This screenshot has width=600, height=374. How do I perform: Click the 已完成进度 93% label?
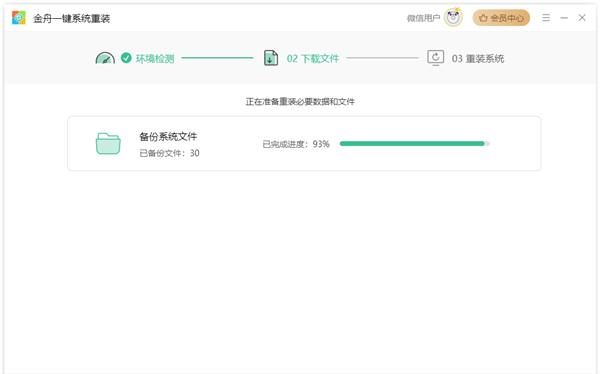pos(296,144)
